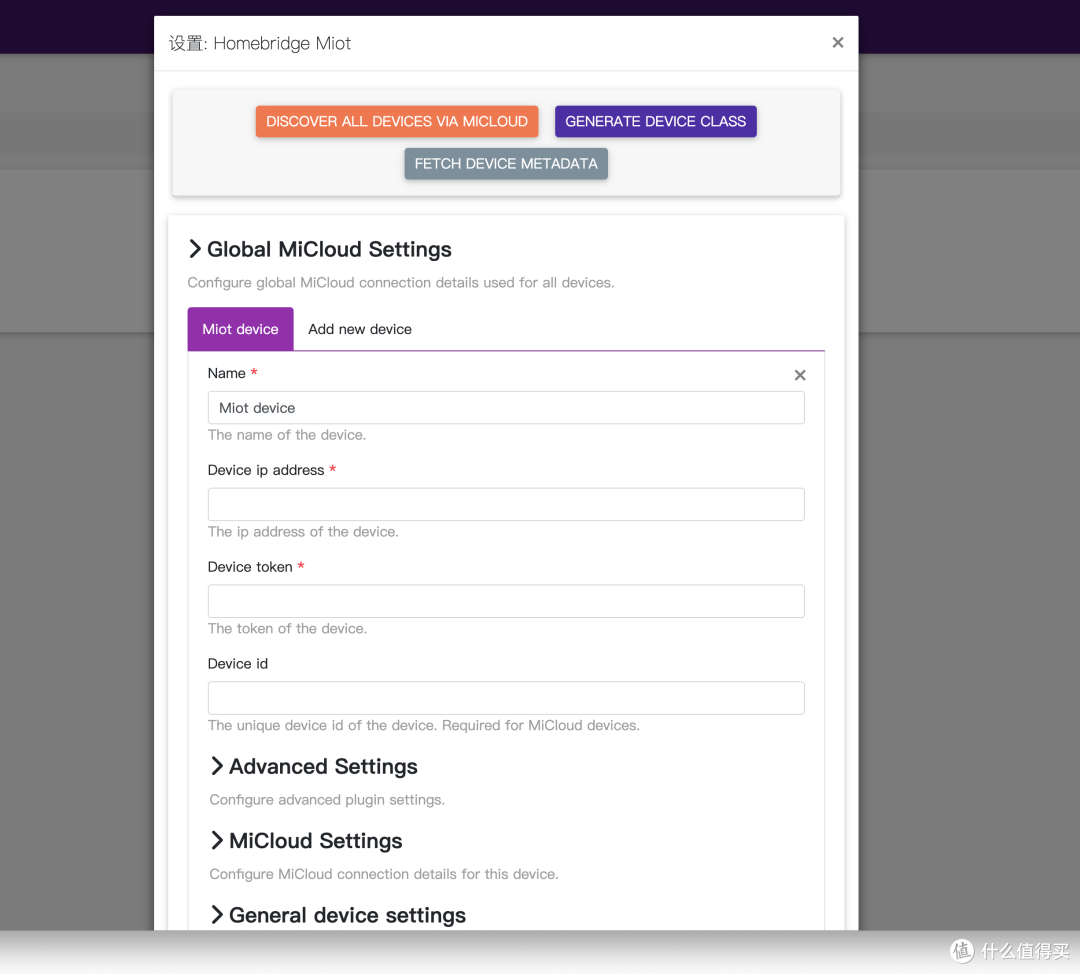Screen dimensions: 1080x974
Task: Focus the Name field containing Miot device
Action: 505,408
